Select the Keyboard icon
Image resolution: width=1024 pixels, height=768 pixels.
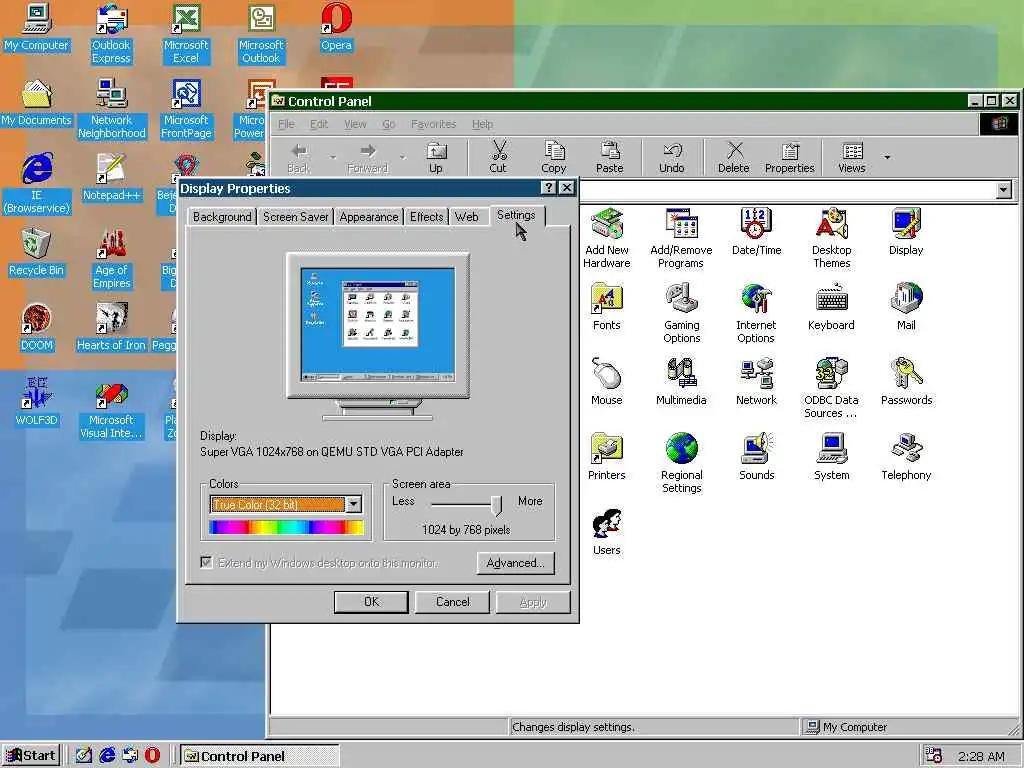831,306
